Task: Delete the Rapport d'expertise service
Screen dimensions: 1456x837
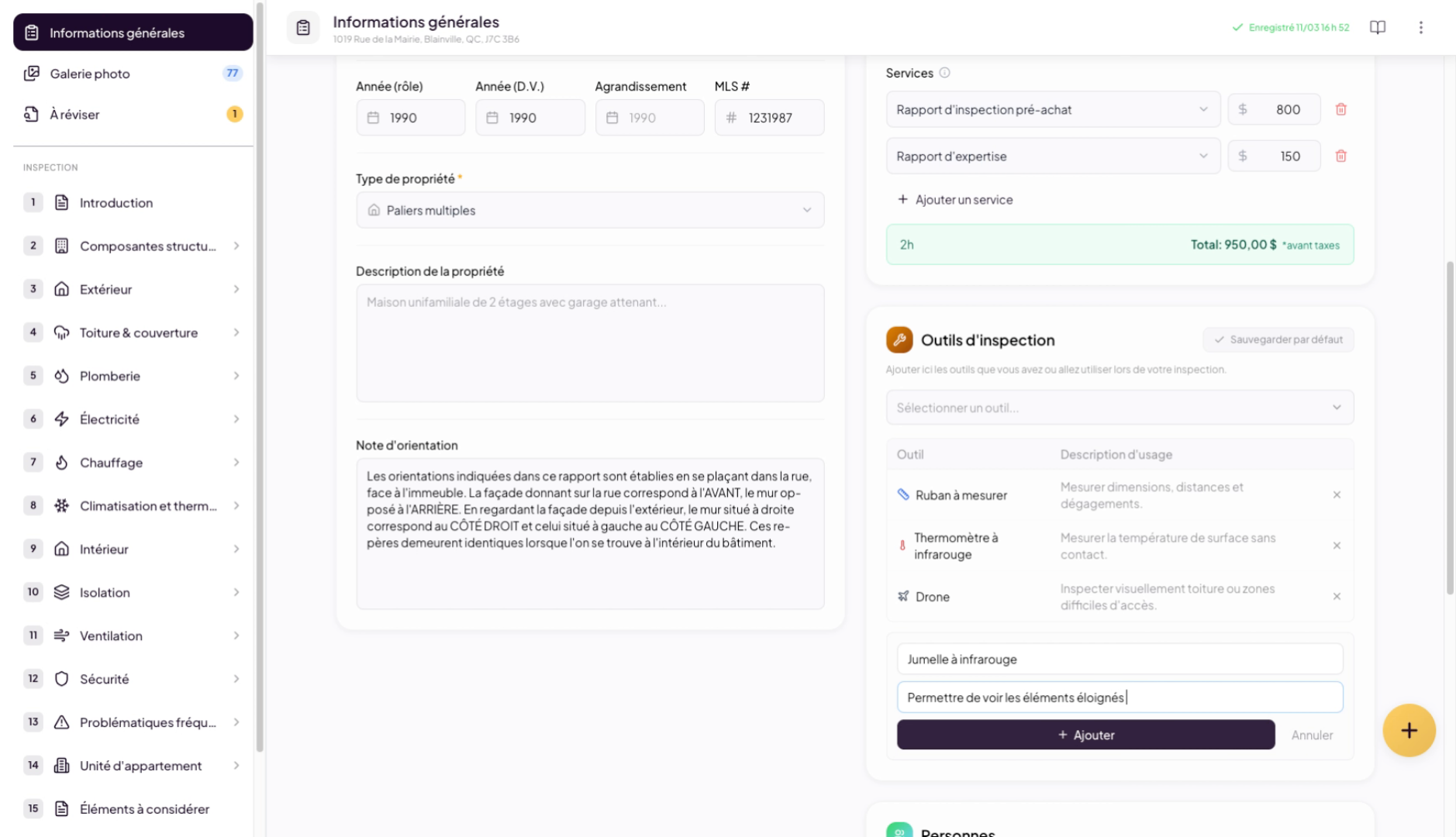Action: pos(1340,156)
